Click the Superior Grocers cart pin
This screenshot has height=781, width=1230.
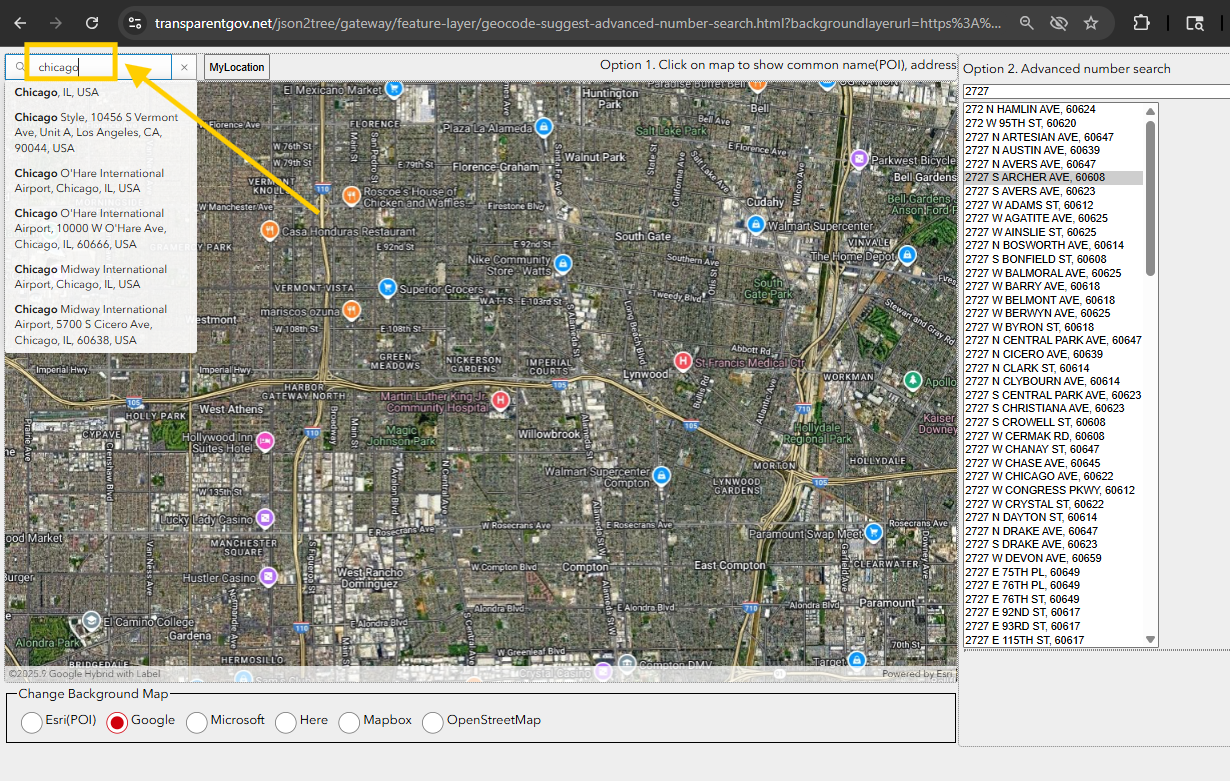coord(387,288)
